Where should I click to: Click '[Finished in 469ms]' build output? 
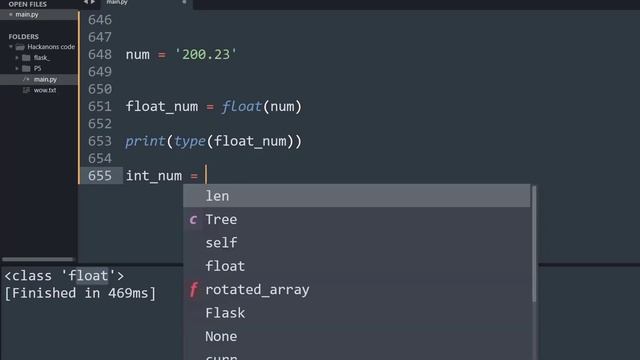coord(80,293)
